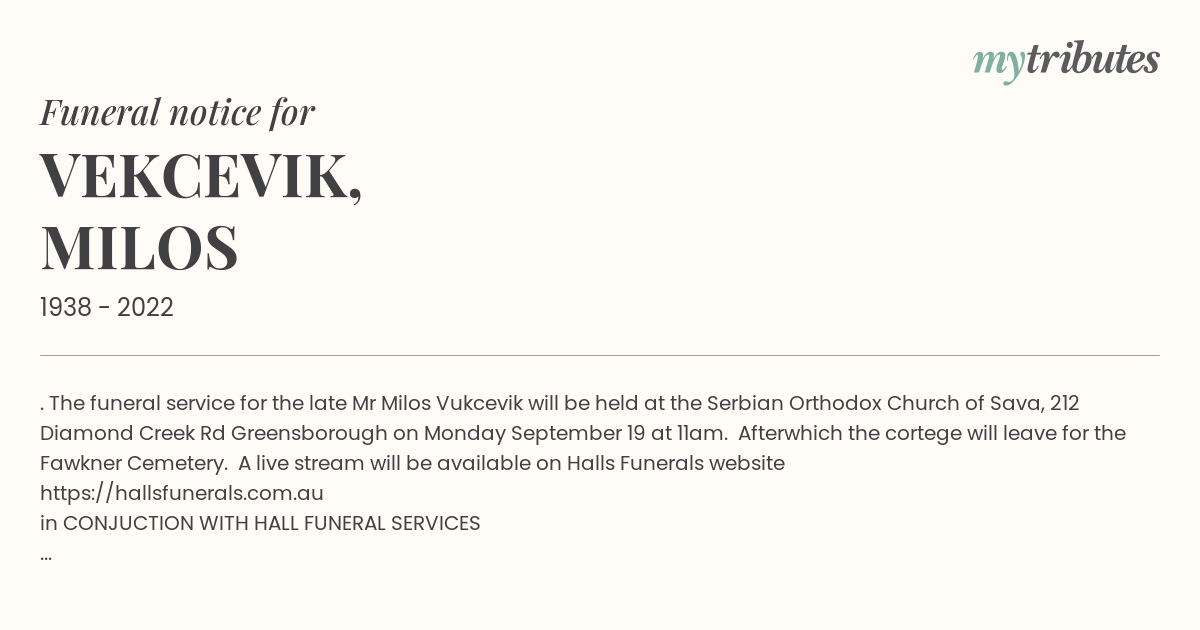Click the horizontal divider line

click(600, 355)
